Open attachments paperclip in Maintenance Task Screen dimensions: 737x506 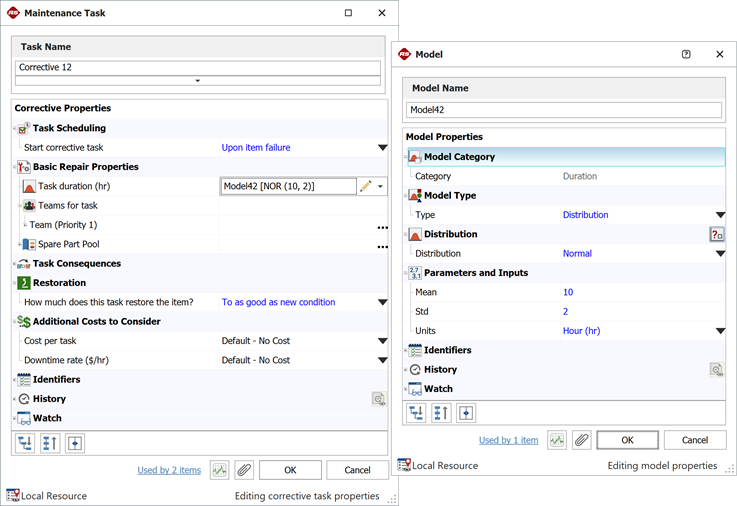pos(244,470)
